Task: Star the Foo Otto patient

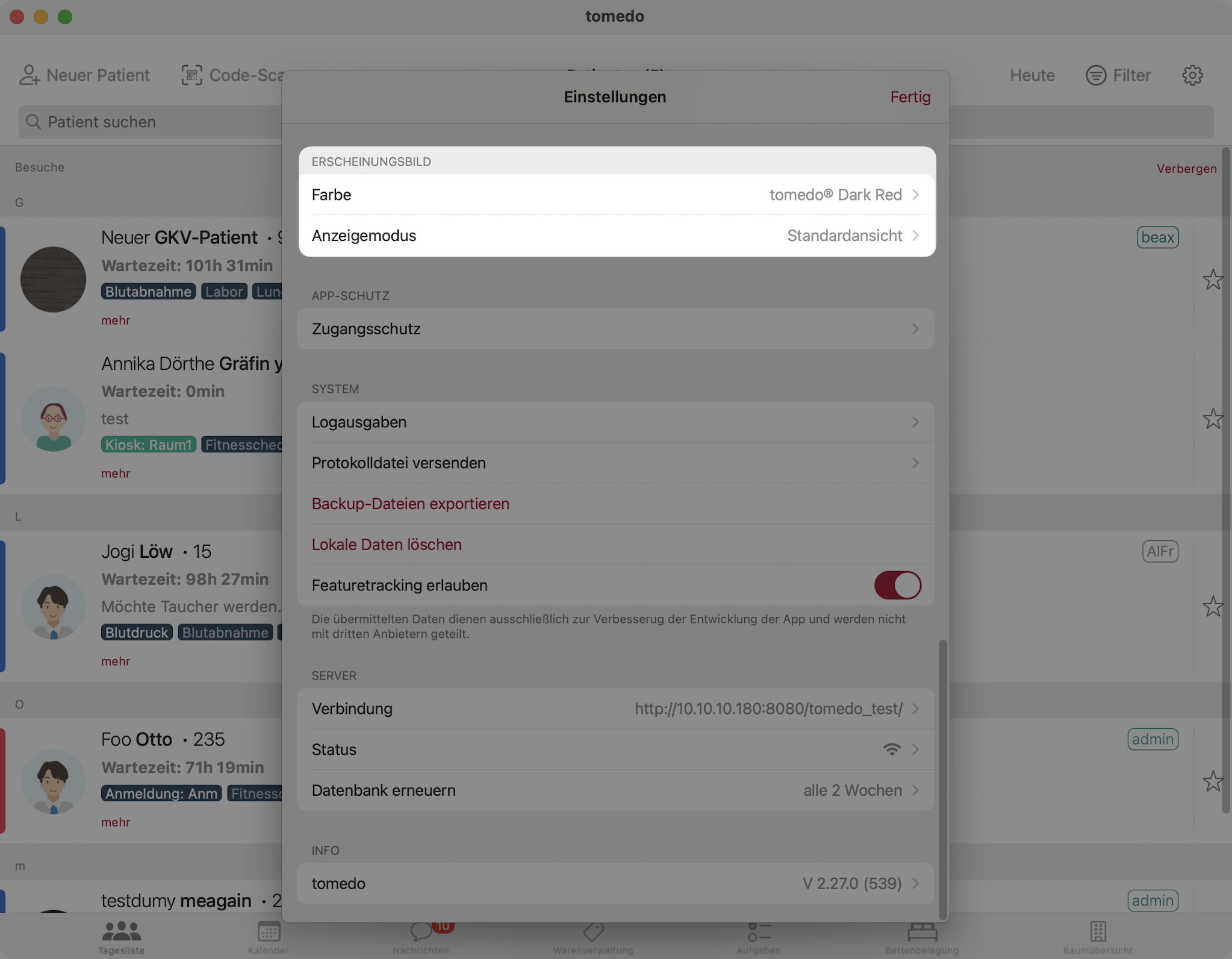Action: [x=1213, y=781]
